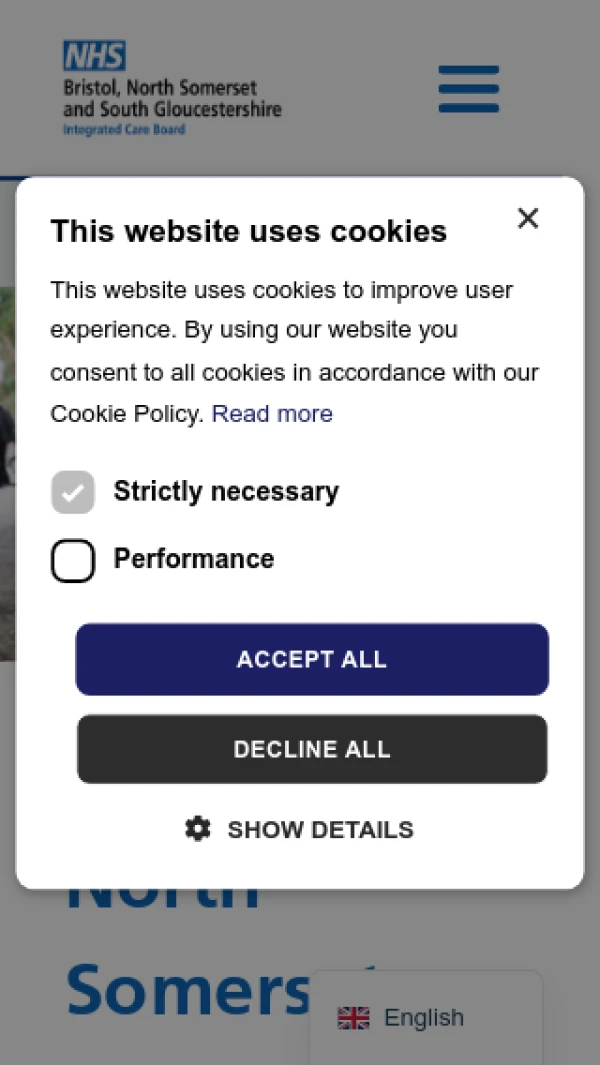Image resolution: width=600 pixels, height=1065 pixels.
Task: Click the "This website uses cookies" heading
Action: [248, 231]
